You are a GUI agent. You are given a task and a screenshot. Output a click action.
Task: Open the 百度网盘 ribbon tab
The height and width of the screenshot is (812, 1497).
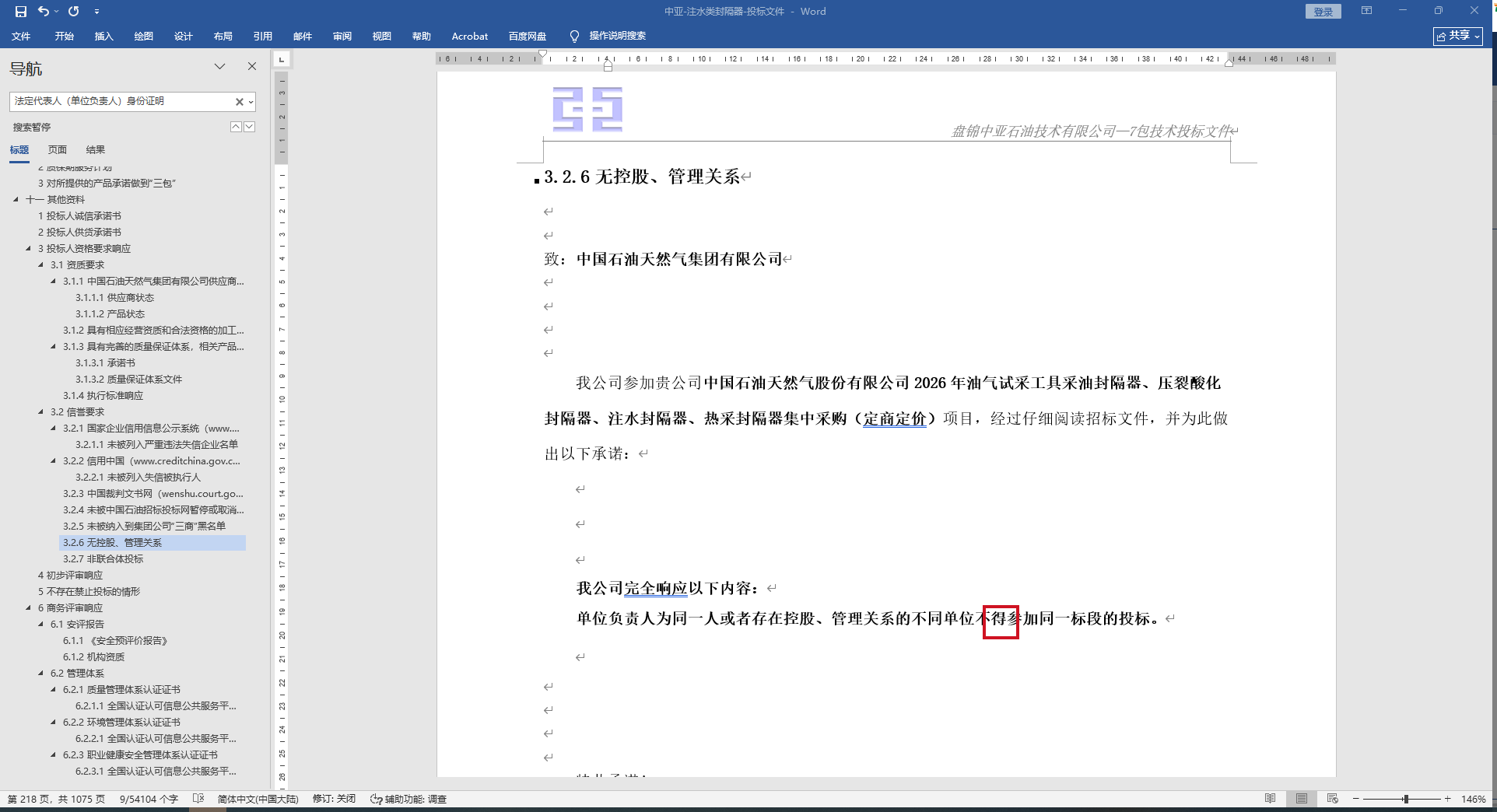pos(527,37)
